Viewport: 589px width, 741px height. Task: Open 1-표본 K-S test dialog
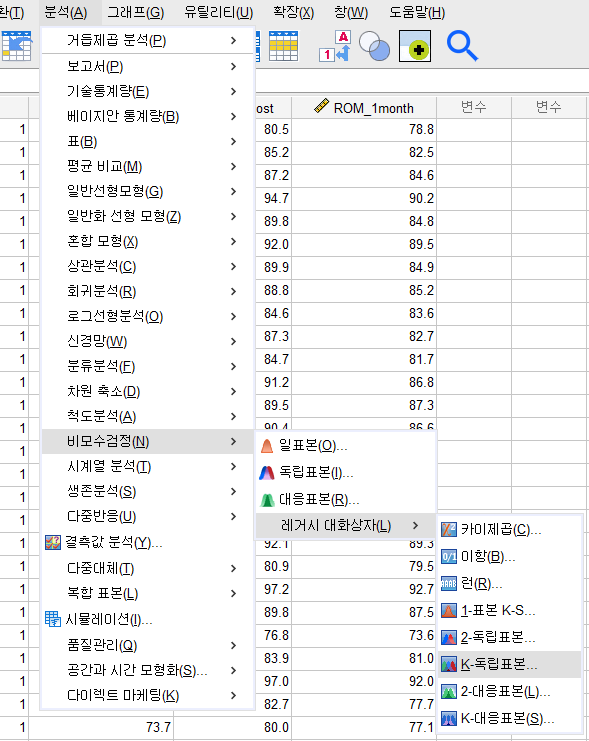pyautogui.click(x=510, y=611)
